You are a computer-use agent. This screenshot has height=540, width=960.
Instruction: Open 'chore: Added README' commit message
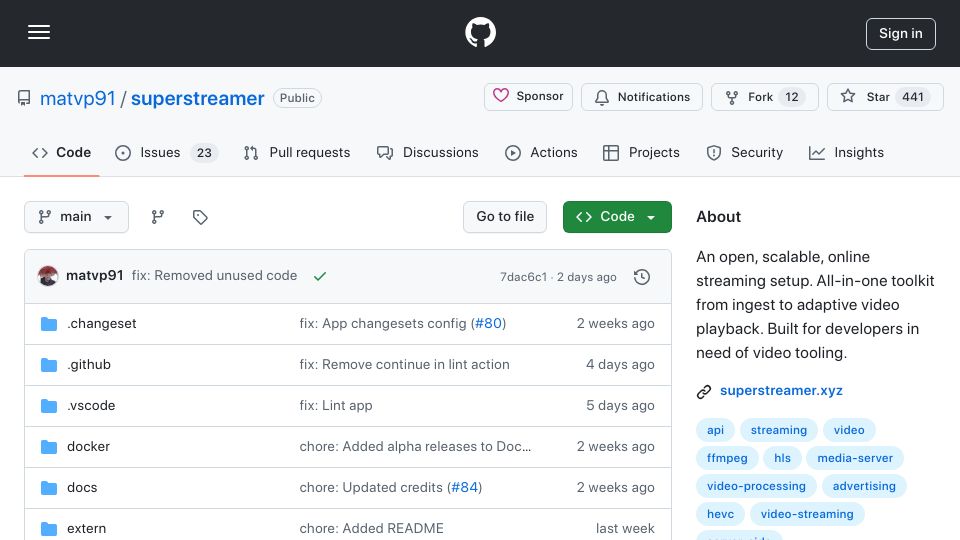371,528
